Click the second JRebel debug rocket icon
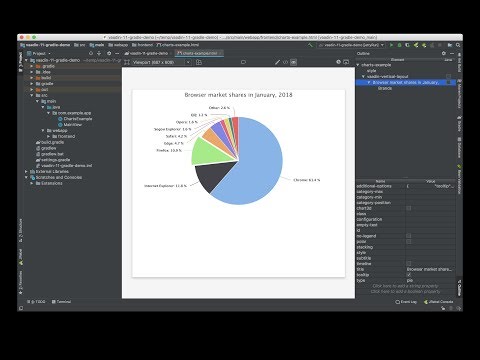This screenshot has height=360, width=480. click(424, 45)
